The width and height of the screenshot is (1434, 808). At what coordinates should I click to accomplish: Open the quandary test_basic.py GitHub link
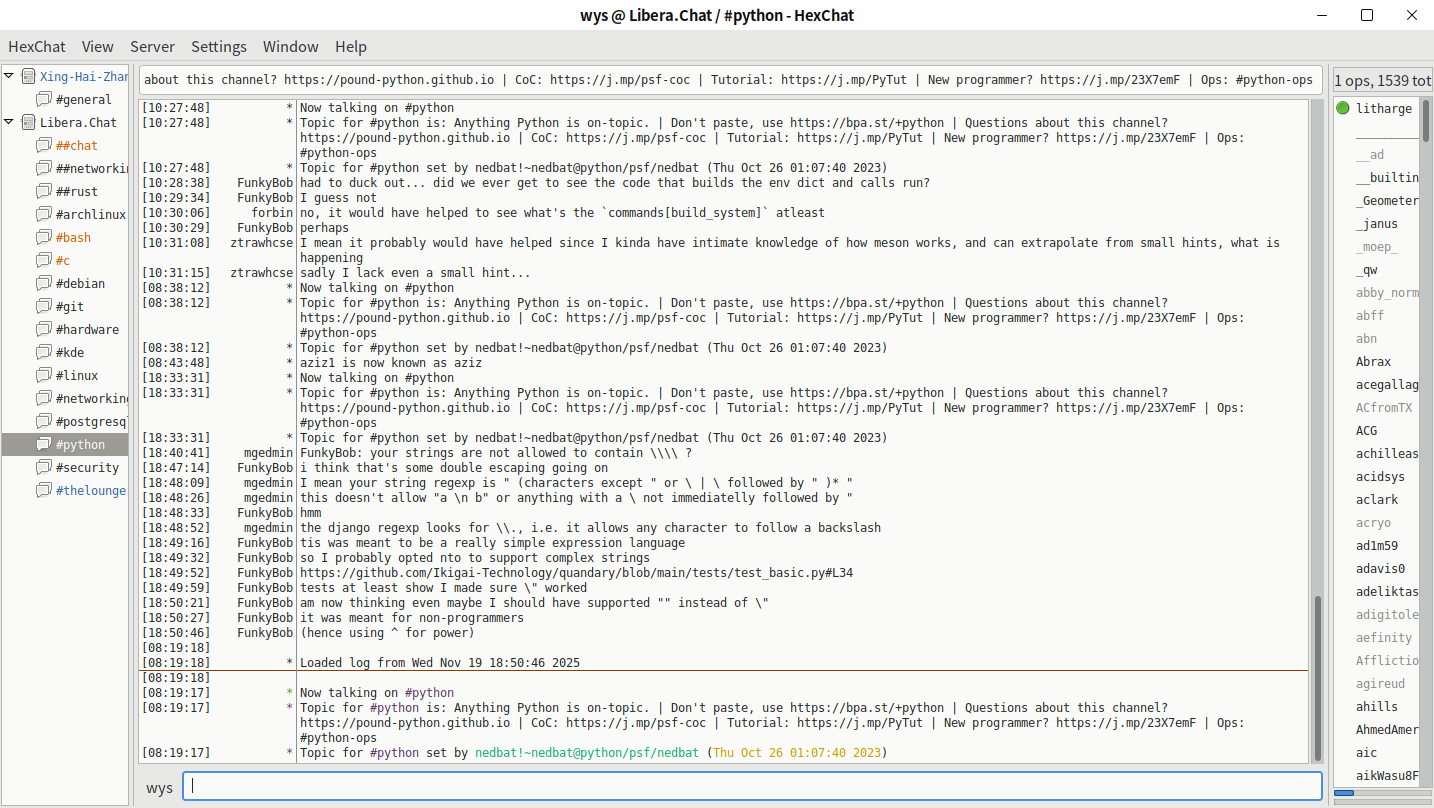click(576, 573)
